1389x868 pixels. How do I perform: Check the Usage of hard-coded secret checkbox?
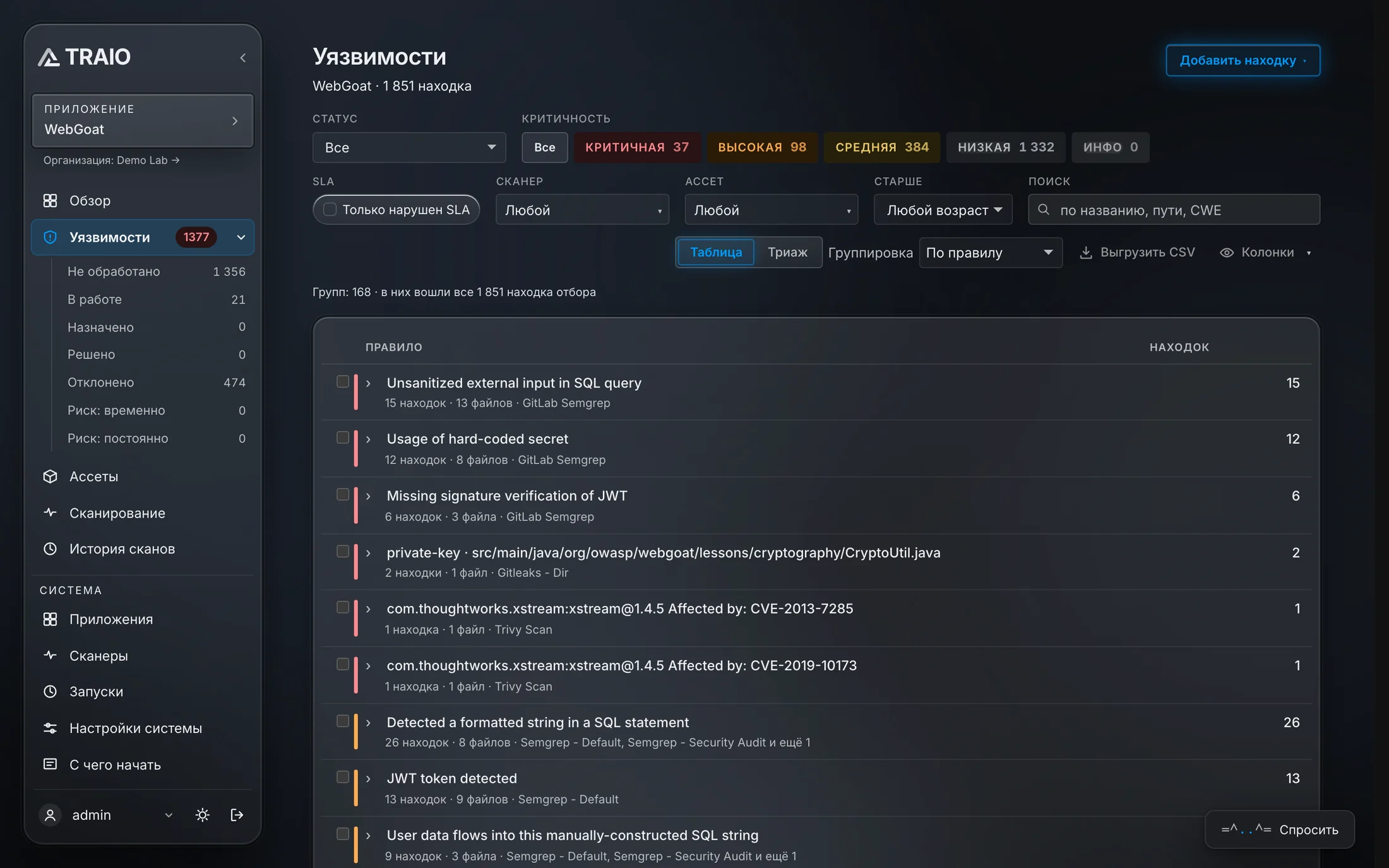click(342, 437)
